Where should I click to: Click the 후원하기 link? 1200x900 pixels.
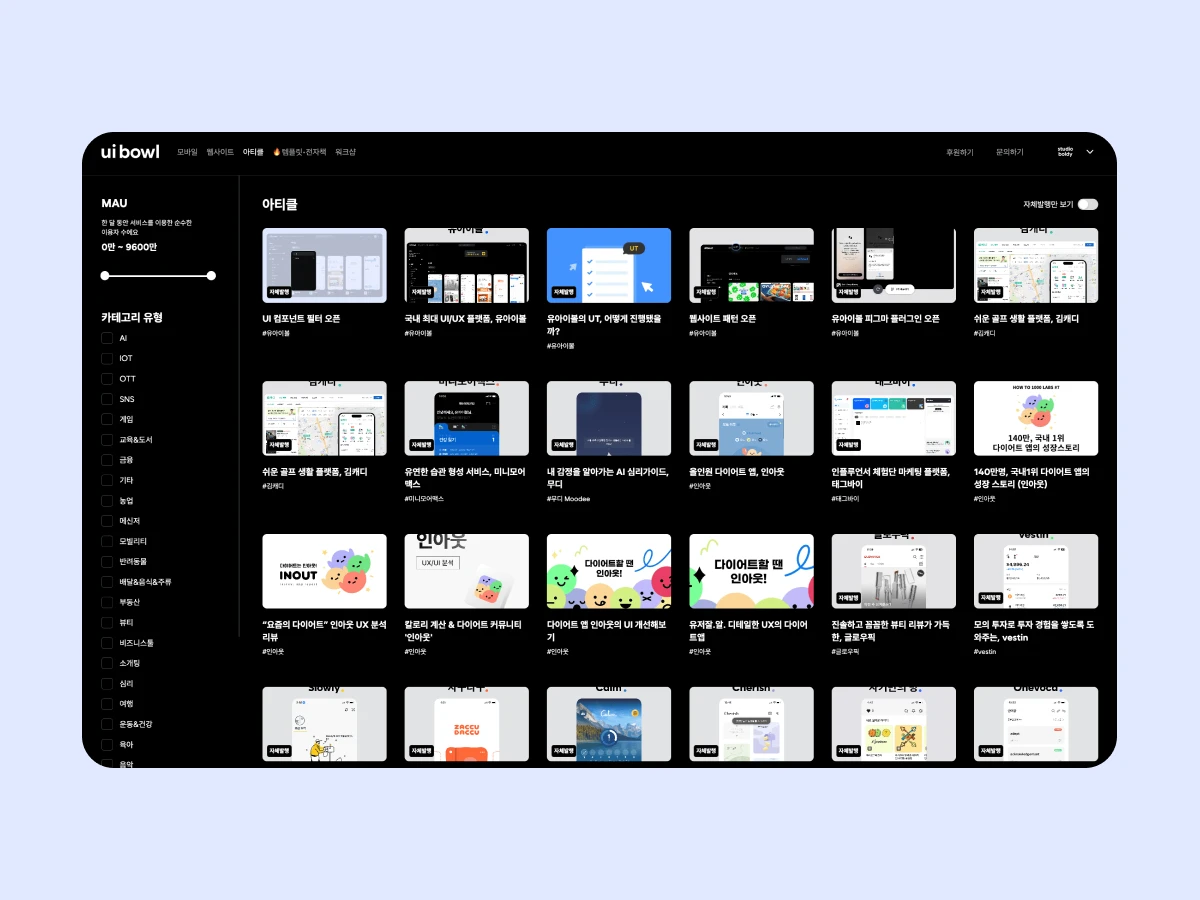point(960,152)
